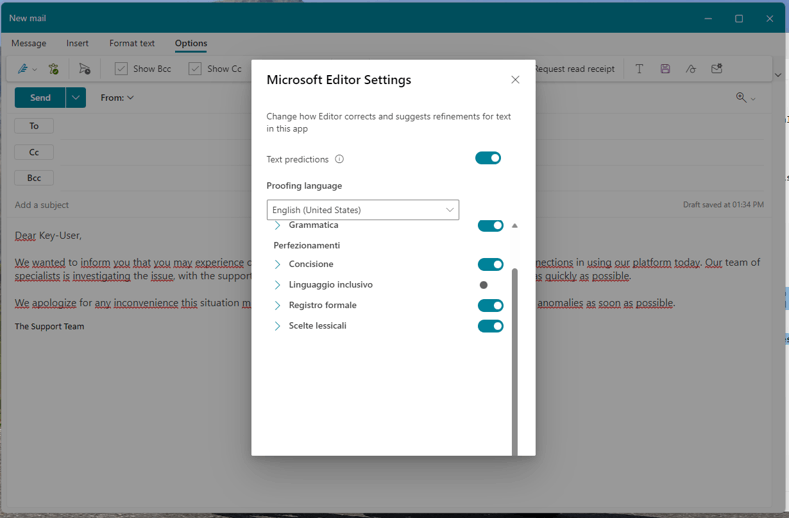Disable the Grammatica toggle

(490, 226)
